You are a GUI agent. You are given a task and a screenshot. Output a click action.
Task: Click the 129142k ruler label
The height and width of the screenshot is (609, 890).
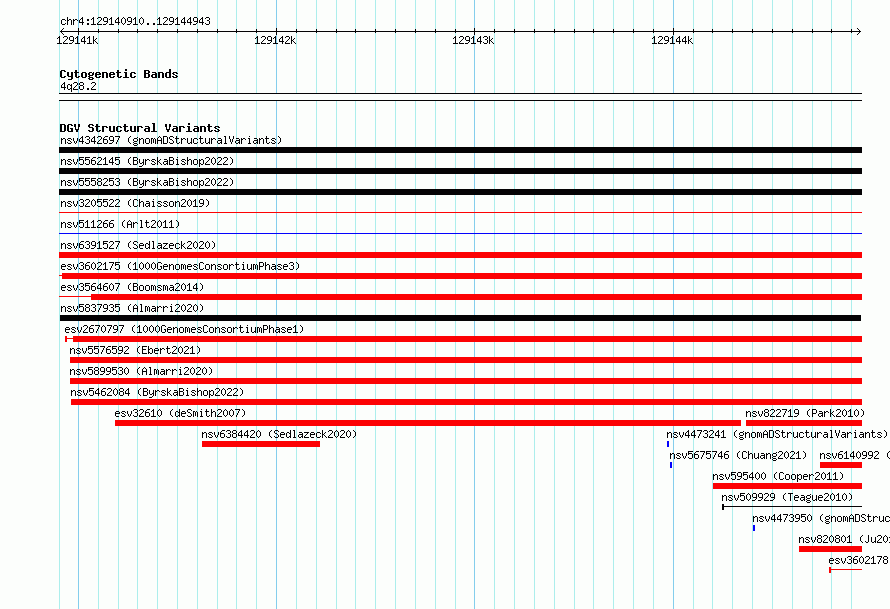275,40
